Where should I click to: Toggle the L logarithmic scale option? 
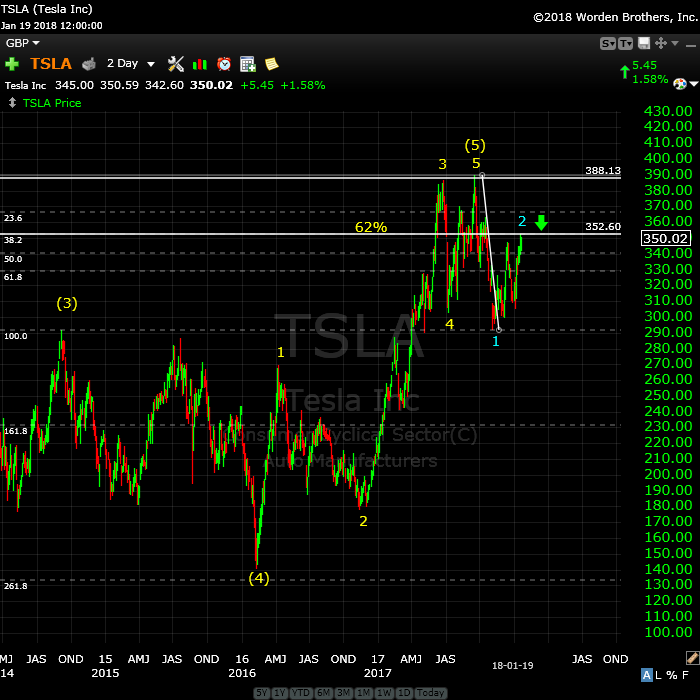point(658,675)
